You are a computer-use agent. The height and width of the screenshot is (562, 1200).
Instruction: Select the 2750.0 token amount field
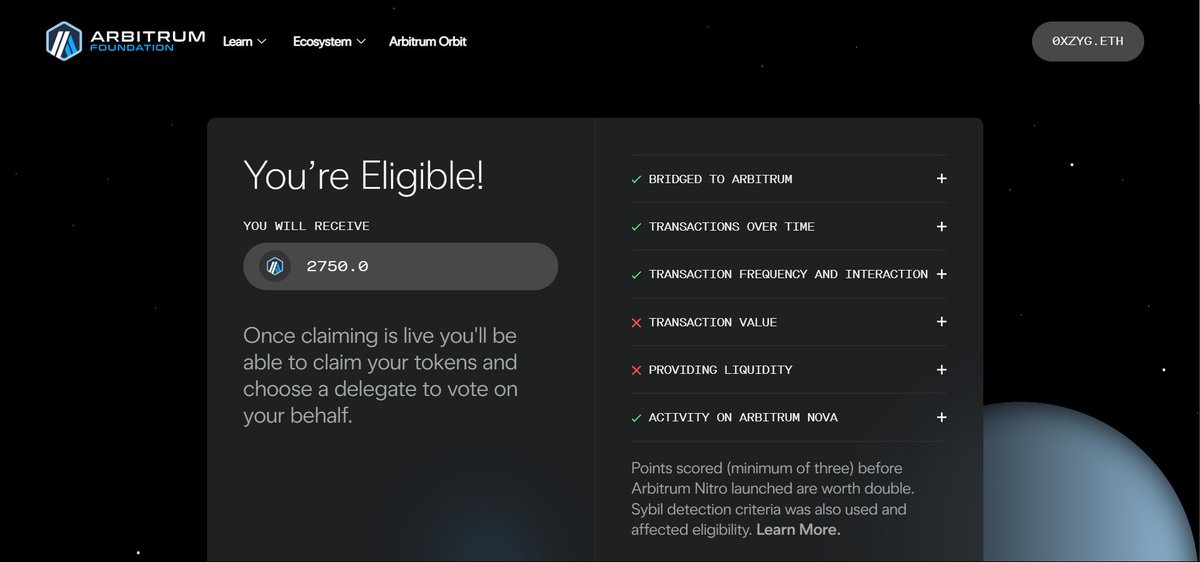pos(400,266)
